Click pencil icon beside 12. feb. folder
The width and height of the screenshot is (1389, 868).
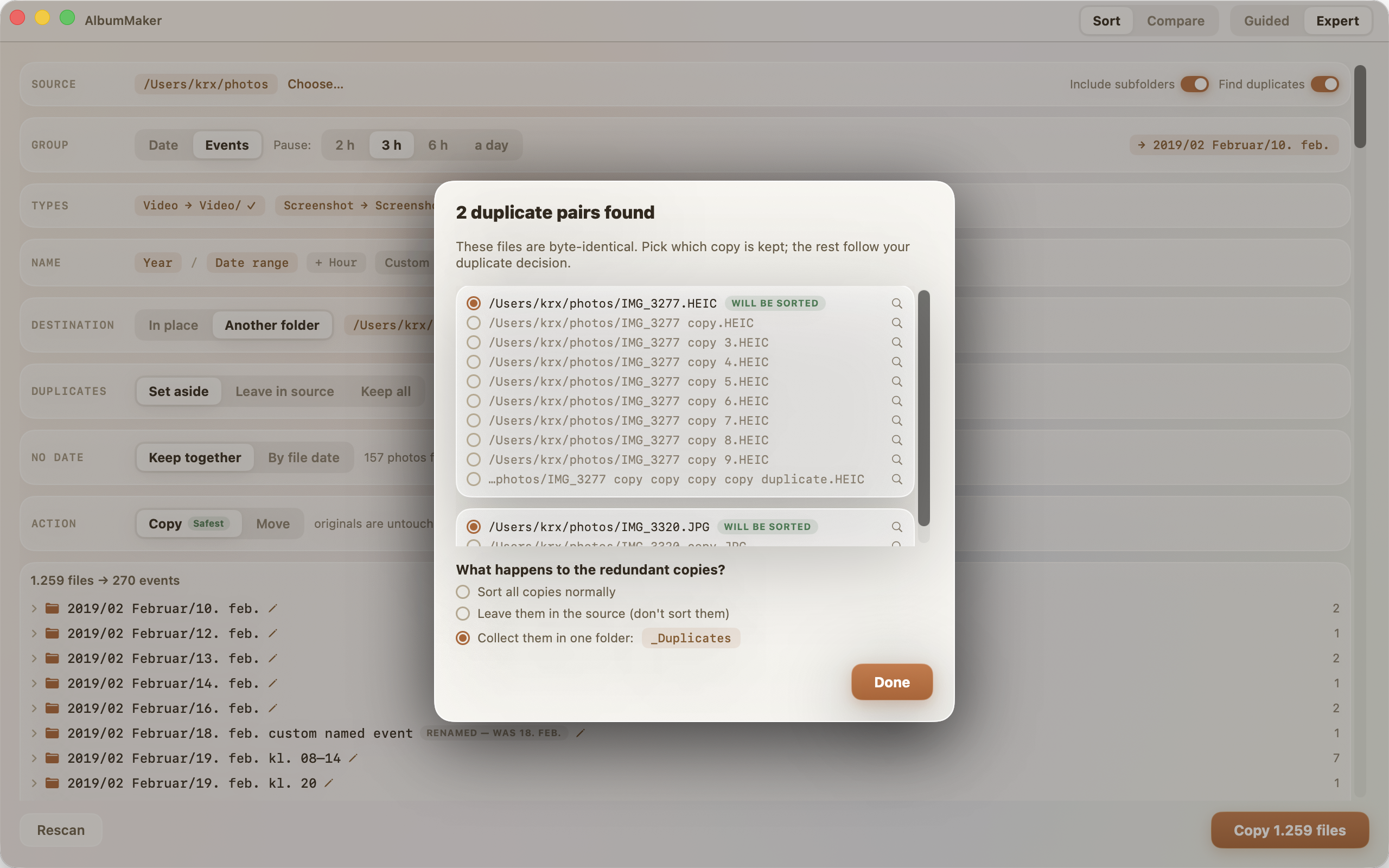[273, 633]
